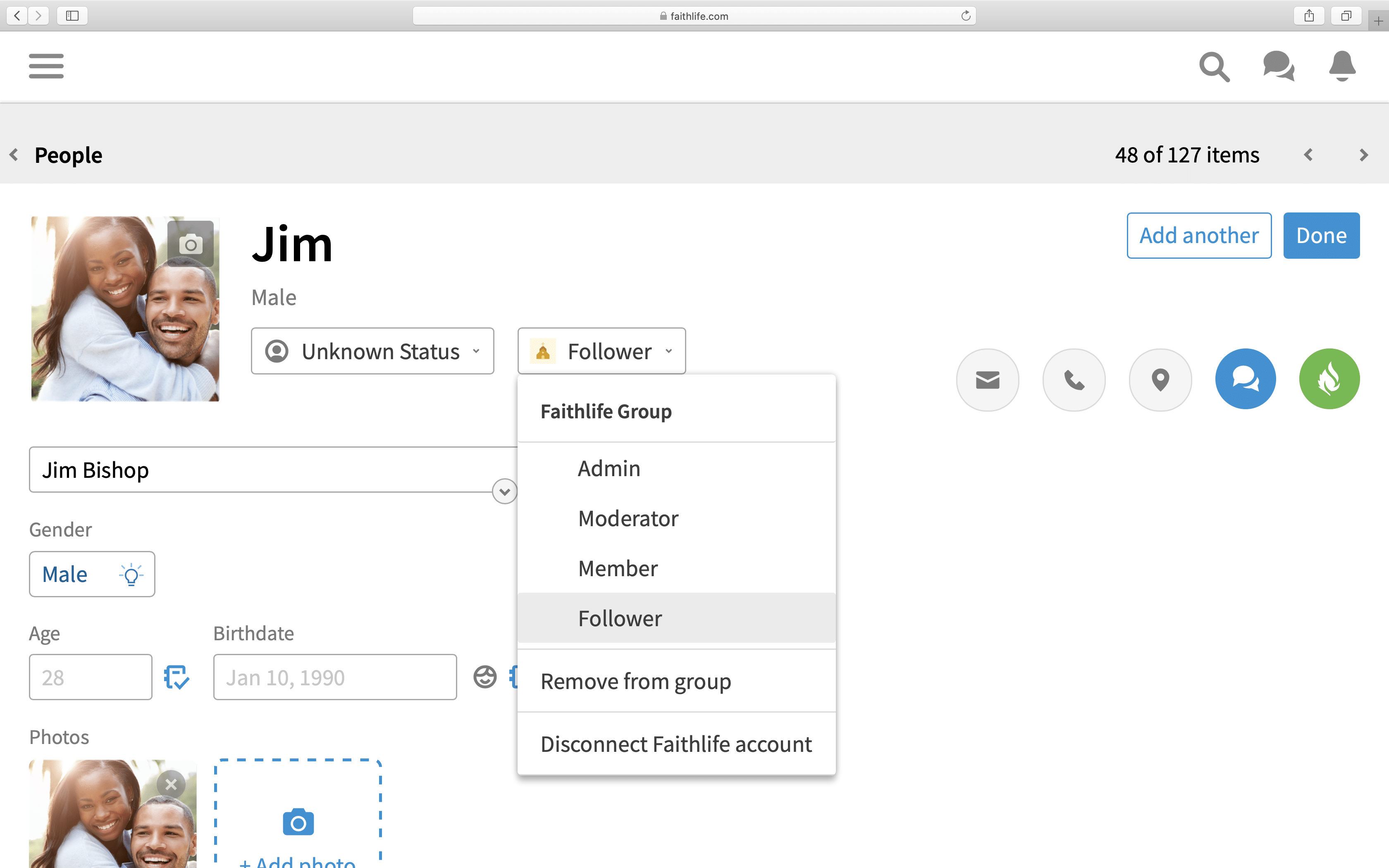Click the photo thumbnail under Photos
The height and width of the screenshot is (868, 1389).
(x=113, y=814)
